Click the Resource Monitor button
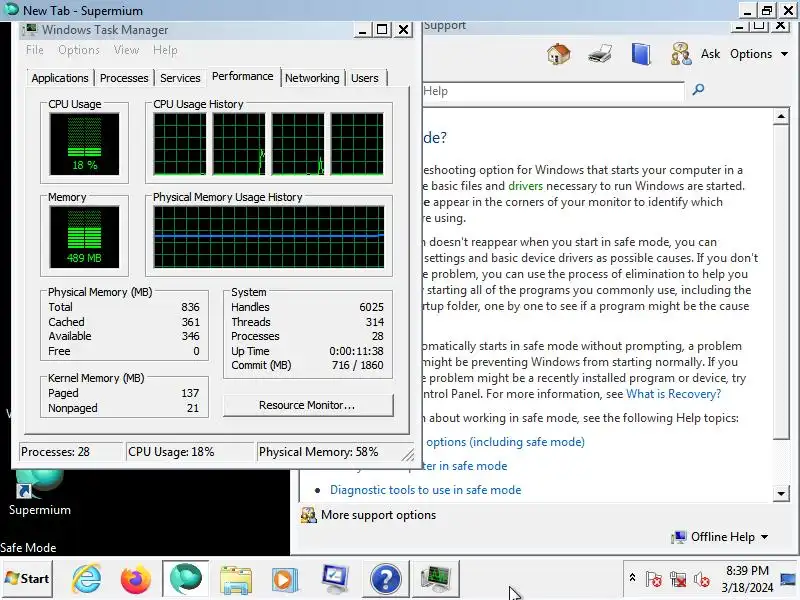The width and height of the screenshot is (800, 600). (x=308, y=405)
